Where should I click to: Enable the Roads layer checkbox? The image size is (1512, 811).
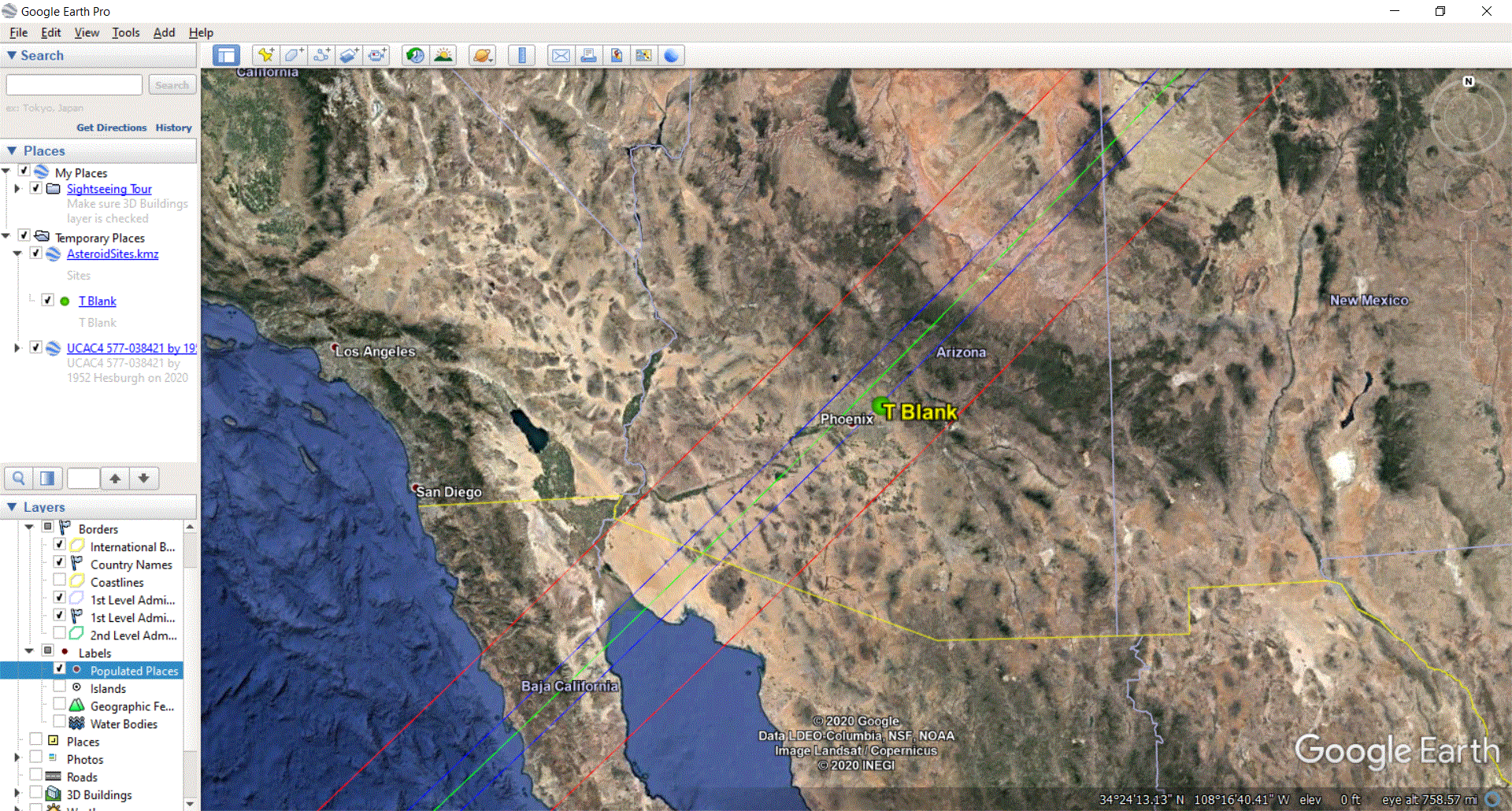click(x=35, y=775)
